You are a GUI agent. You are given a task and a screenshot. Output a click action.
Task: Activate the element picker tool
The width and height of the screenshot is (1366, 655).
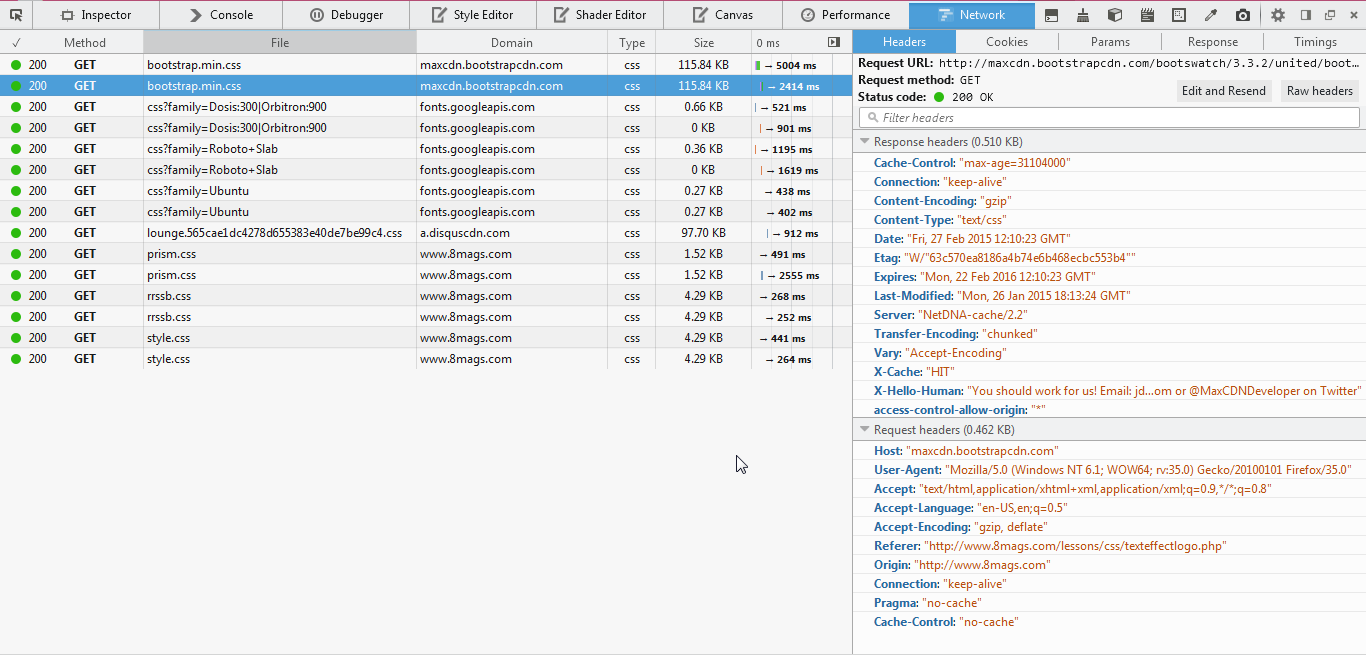tap(16, 15)
